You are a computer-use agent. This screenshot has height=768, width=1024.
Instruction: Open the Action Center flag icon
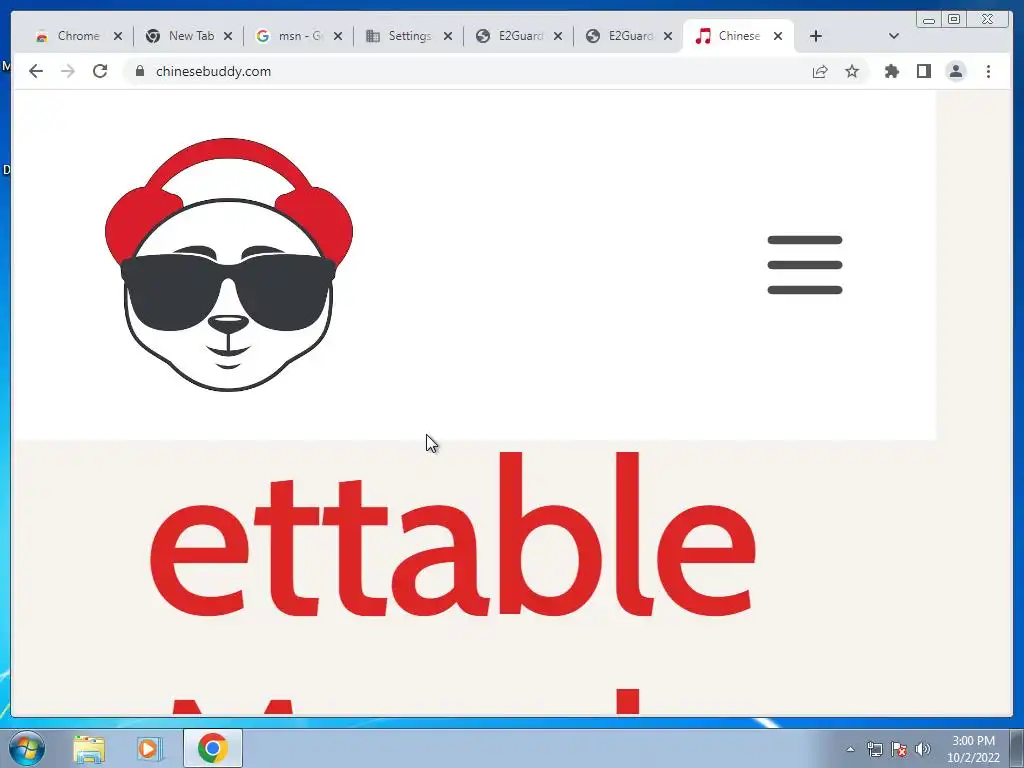(899, 749)
